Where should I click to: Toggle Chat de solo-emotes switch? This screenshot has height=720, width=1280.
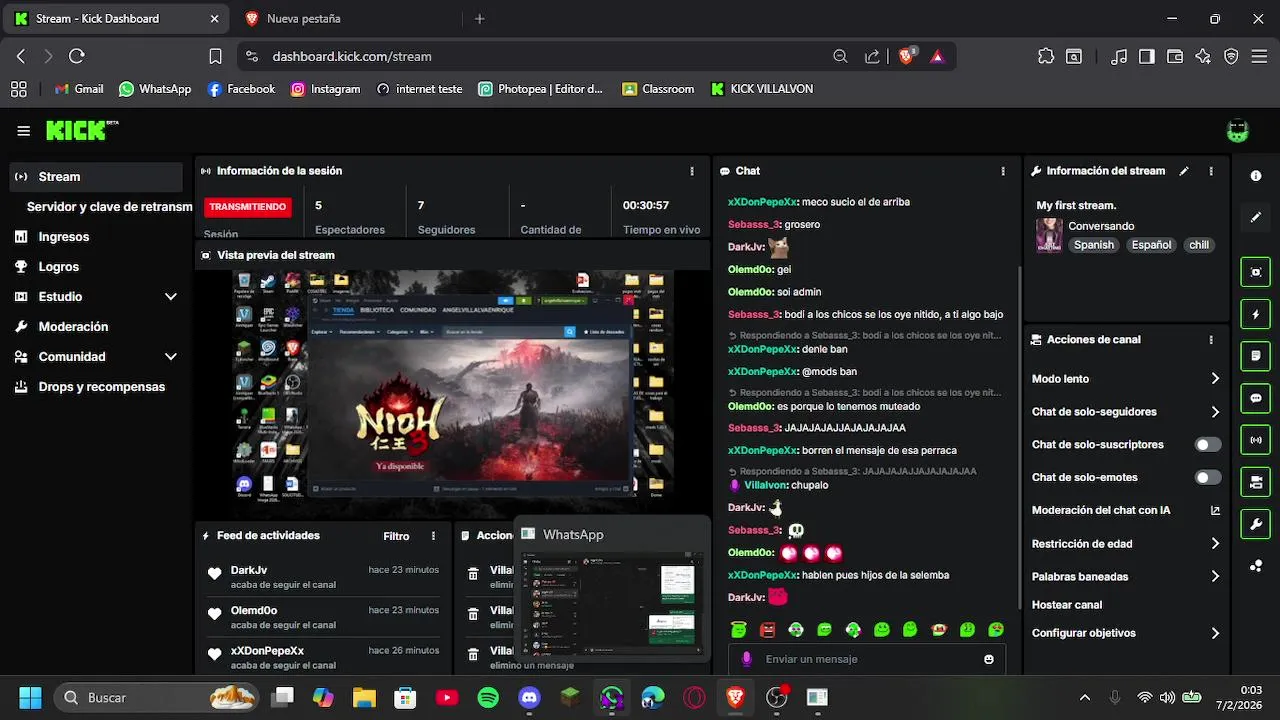1208,477
